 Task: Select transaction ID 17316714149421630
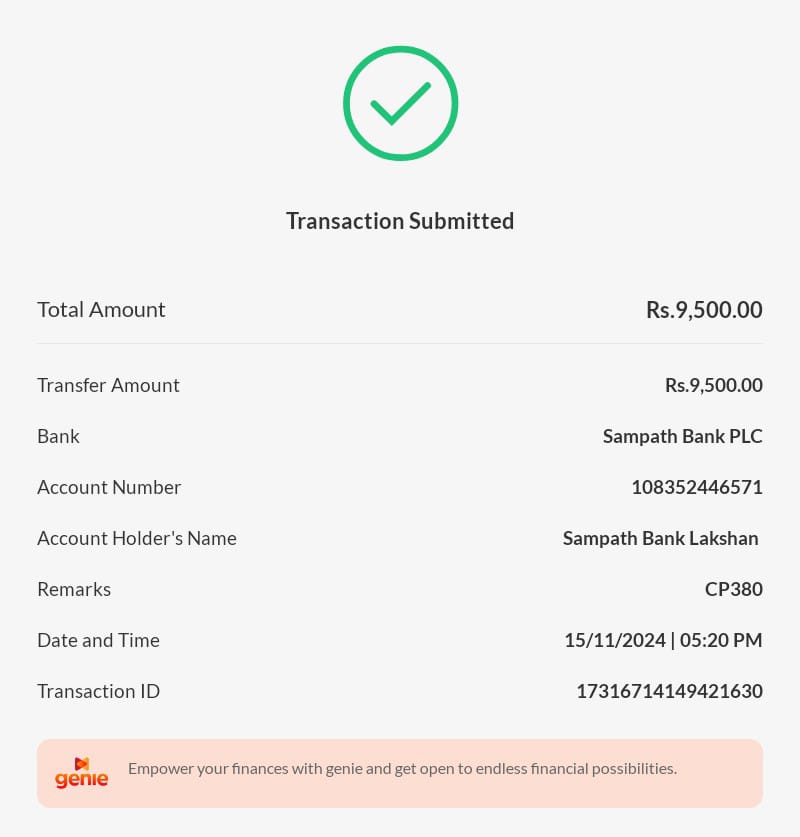pos(669,692)
